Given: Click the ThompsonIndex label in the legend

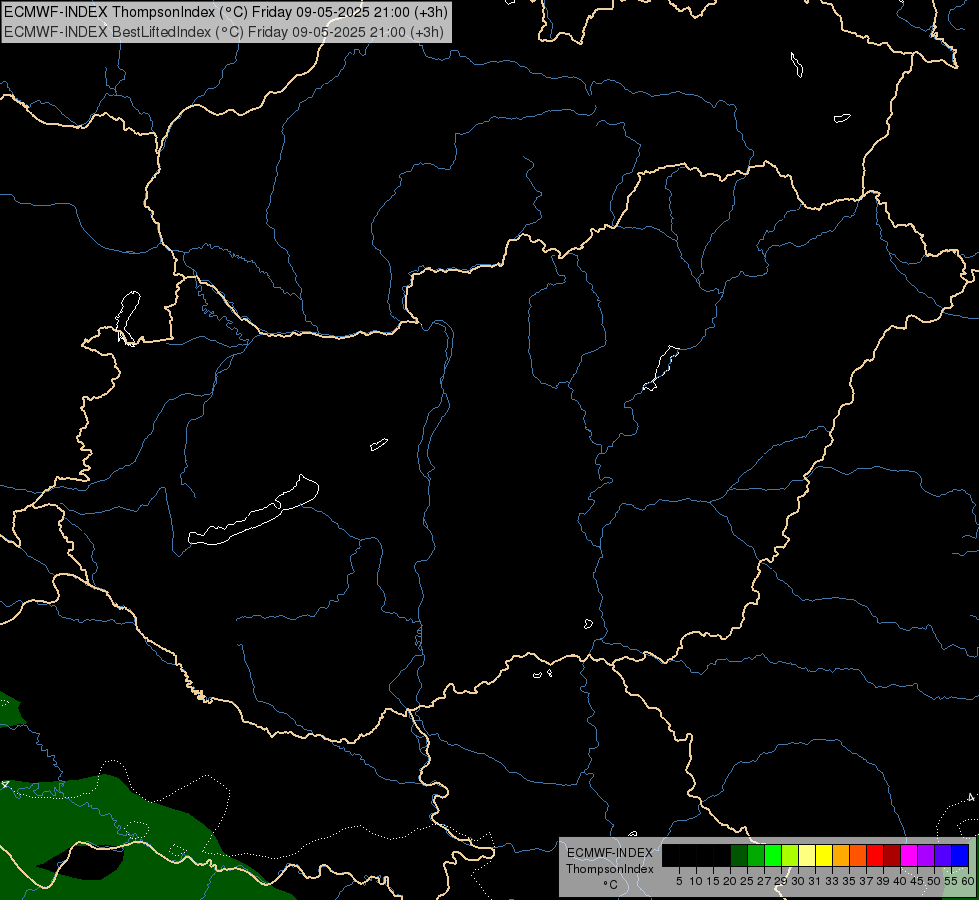Looking at the screenshot, I should [x=610, y=869].
